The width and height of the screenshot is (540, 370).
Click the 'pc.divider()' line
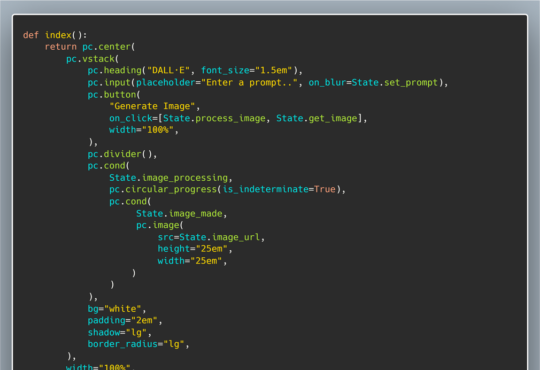122,154
